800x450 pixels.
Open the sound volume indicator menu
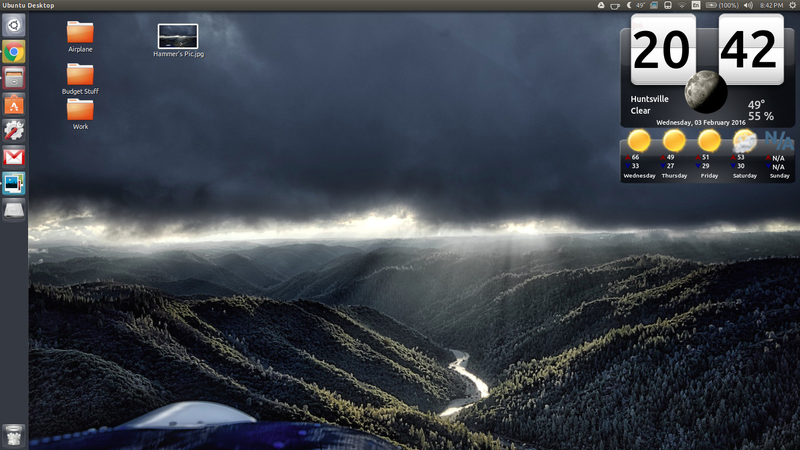pos(748,6)
